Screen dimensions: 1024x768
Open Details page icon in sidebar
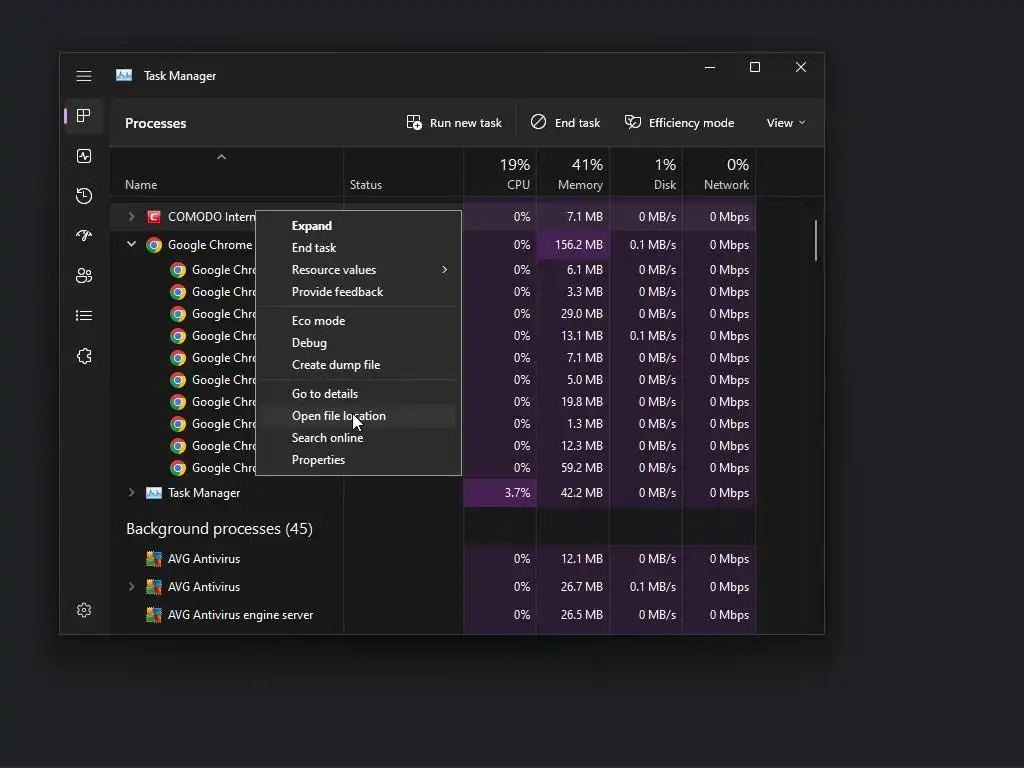84,316
